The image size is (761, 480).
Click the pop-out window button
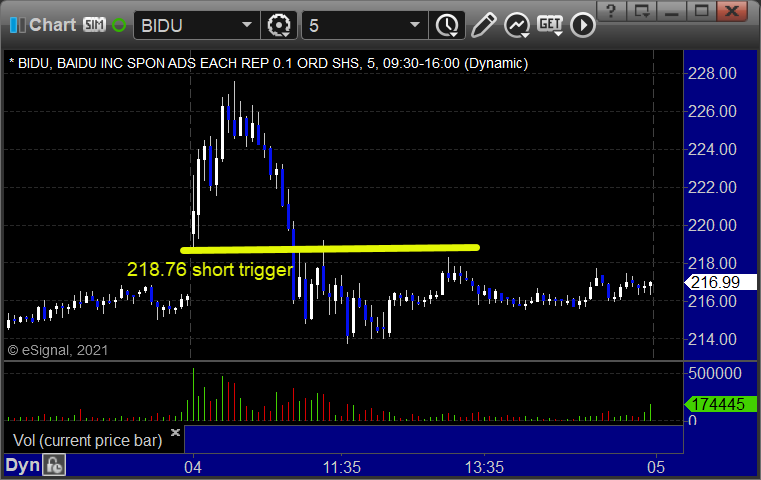click(x=642, y=11)
